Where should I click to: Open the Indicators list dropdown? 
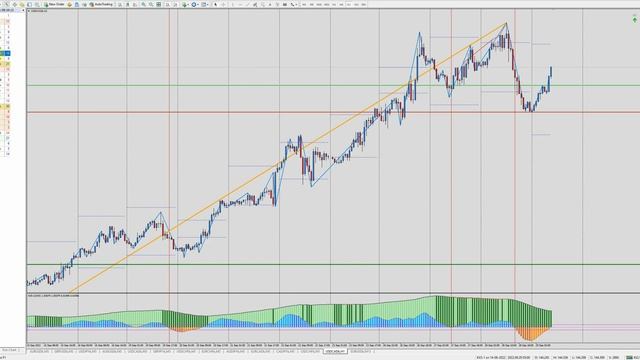[x=185, y=4]
